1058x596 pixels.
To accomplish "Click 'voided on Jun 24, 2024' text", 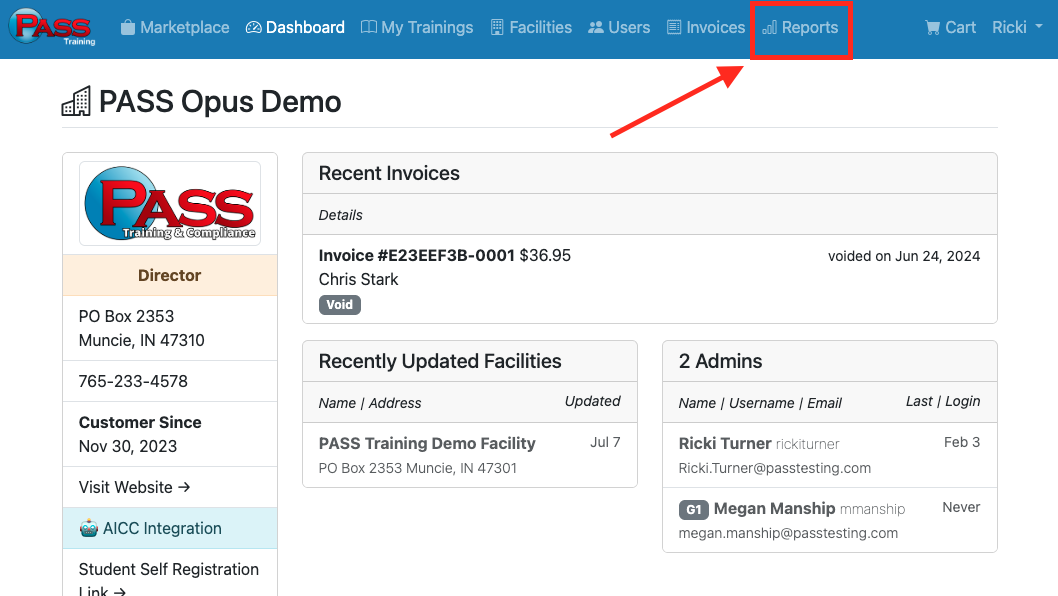I will click(x=904, y=256).
